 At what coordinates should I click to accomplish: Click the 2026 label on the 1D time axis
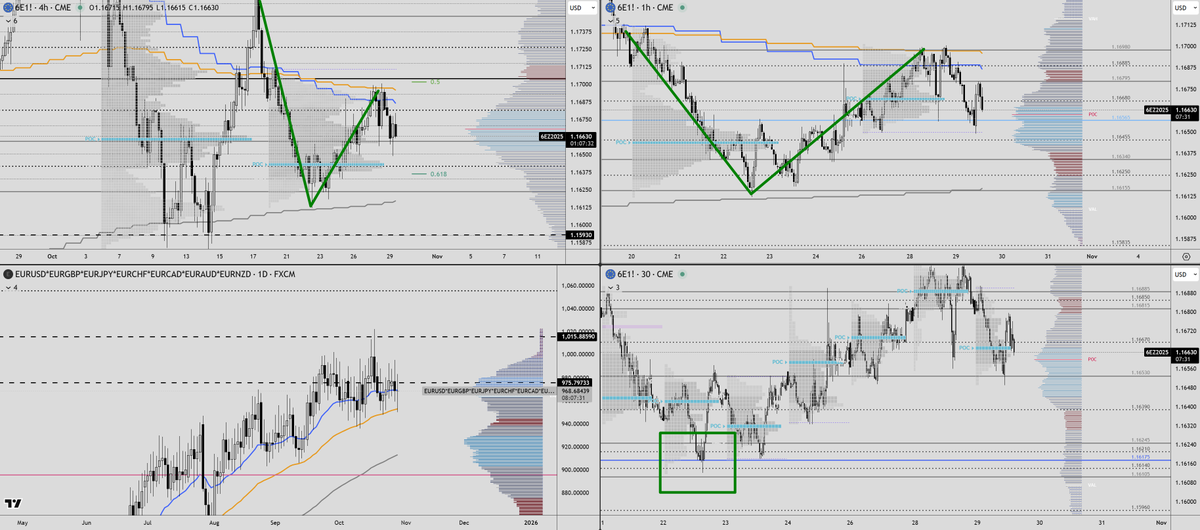tap(529, 523)
